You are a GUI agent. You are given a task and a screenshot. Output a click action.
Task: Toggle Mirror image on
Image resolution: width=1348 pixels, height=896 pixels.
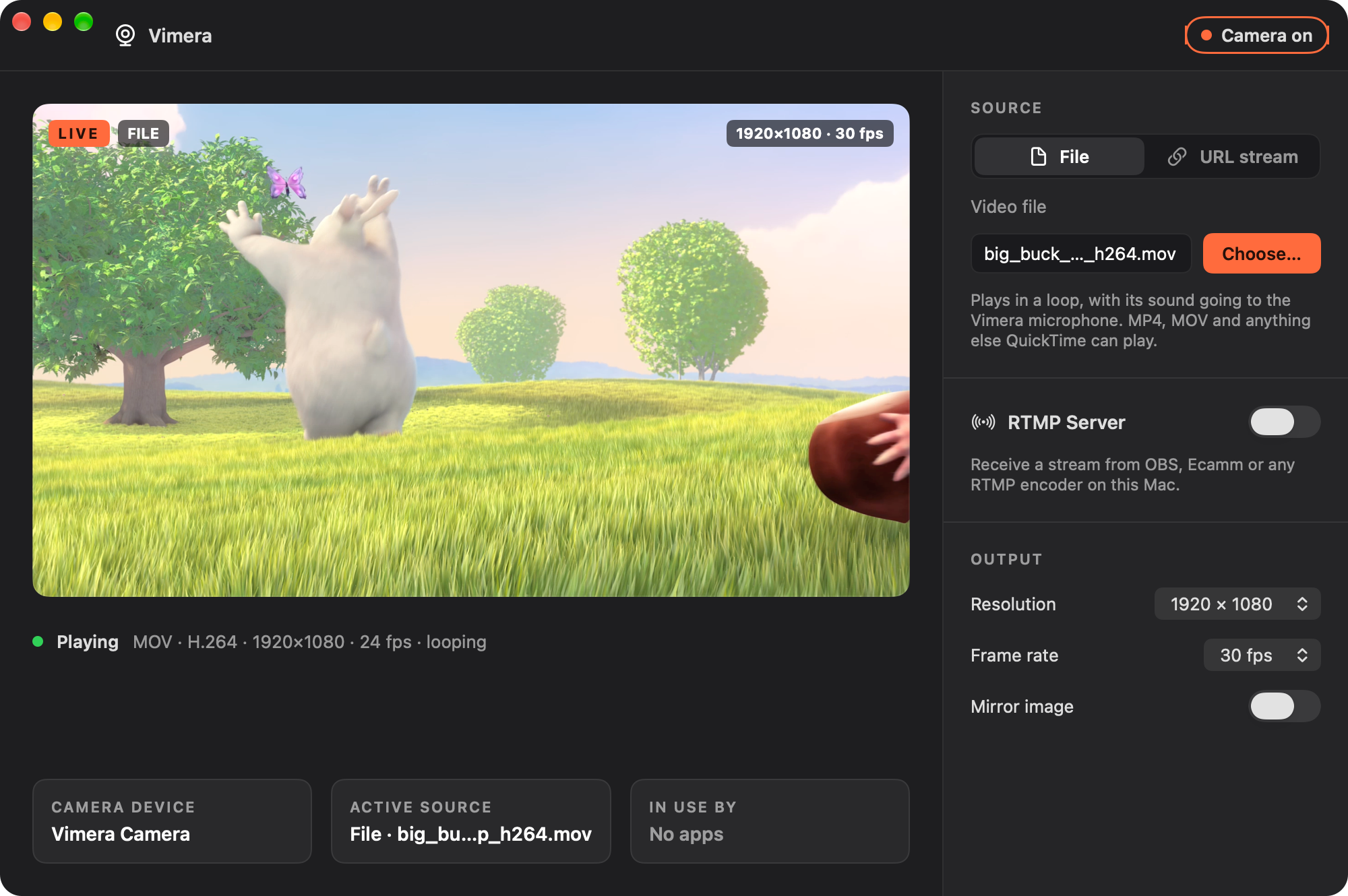click(x=1284, y=706)
